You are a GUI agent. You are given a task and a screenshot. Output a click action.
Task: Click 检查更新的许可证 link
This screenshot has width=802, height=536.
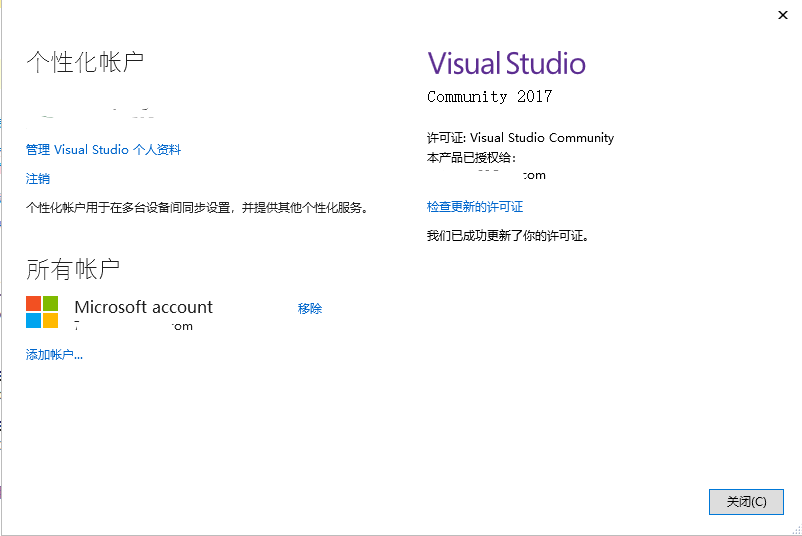pyautogui.click(x=475, y=207)
